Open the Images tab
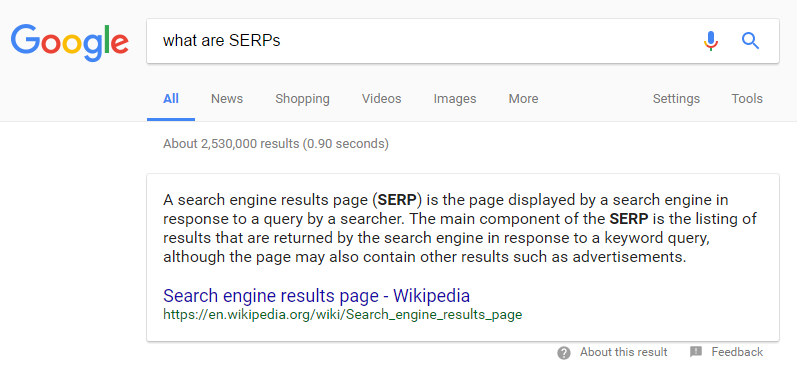This screenshot has width=797, height=367. pos(455,99)
